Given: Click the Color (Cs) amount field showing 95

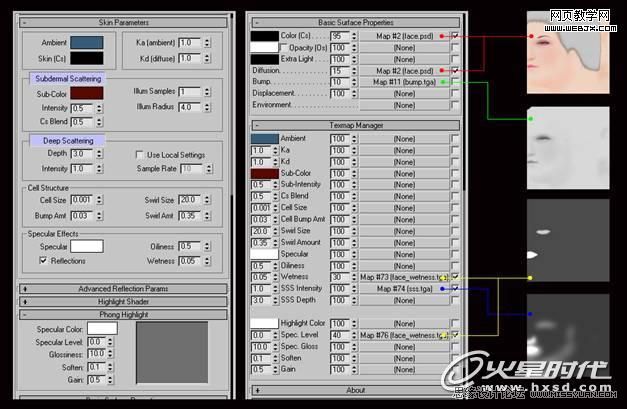Looking at the screenshot, I should 340,36.
